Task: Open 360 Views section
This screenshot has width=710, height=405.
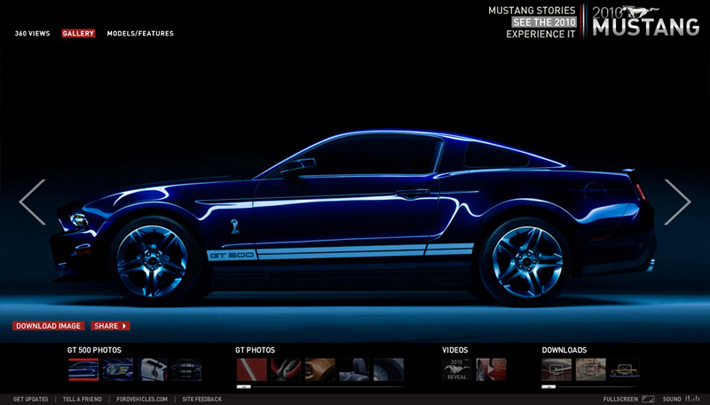Action: click(32, 34)
